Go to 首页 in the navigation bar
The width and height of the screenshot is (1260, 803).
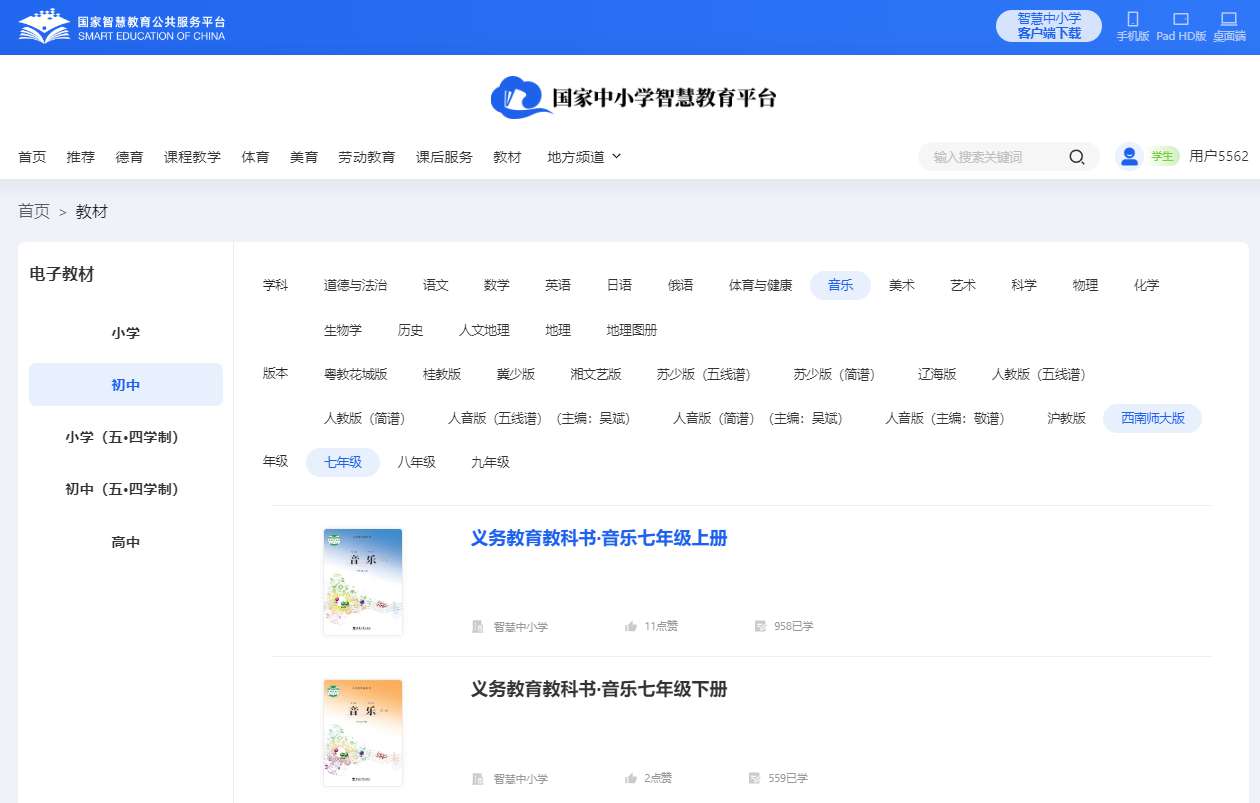32,157
